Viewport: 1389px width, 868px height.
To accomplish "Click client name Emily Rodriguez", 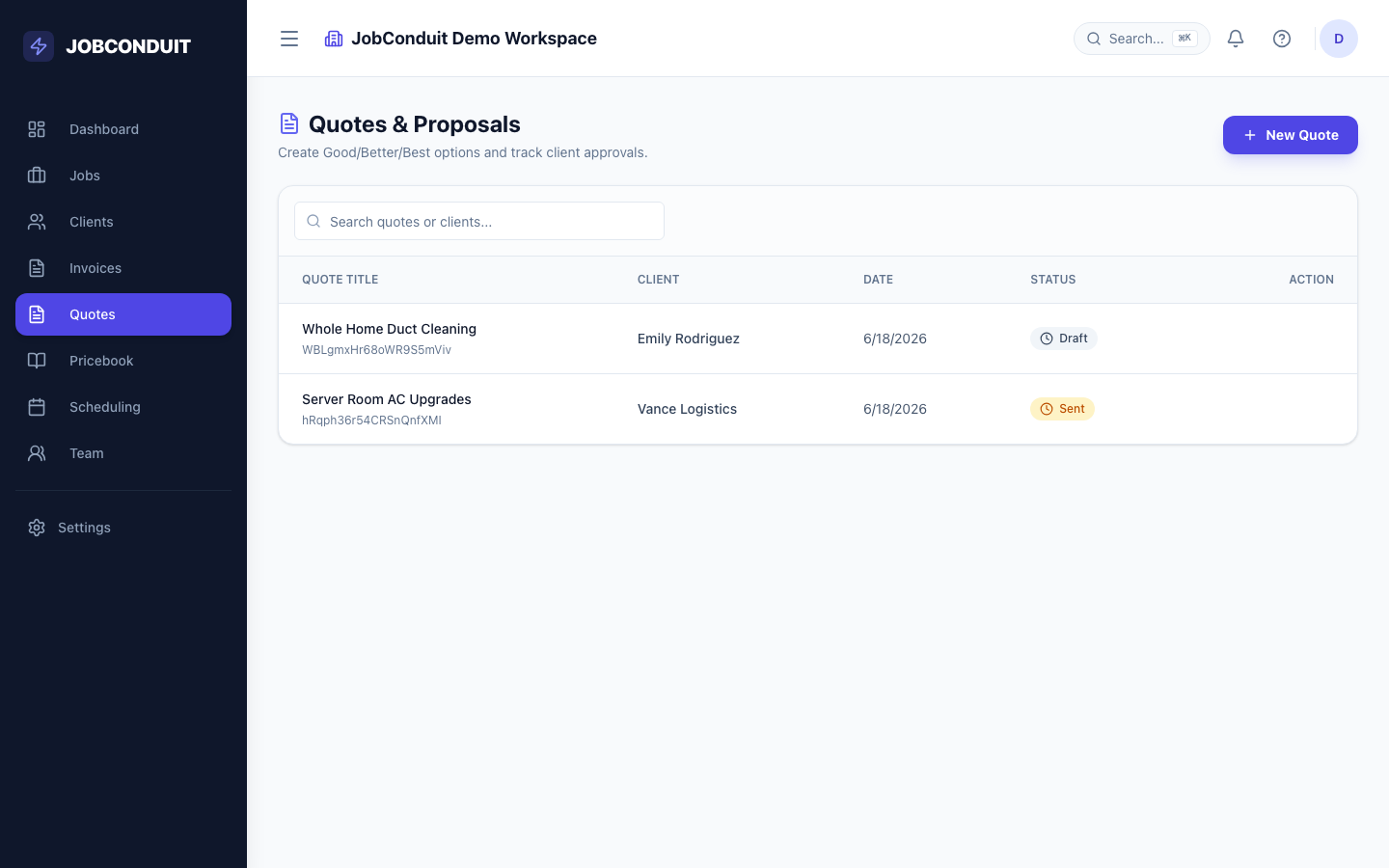I will (x=689, y=339).
